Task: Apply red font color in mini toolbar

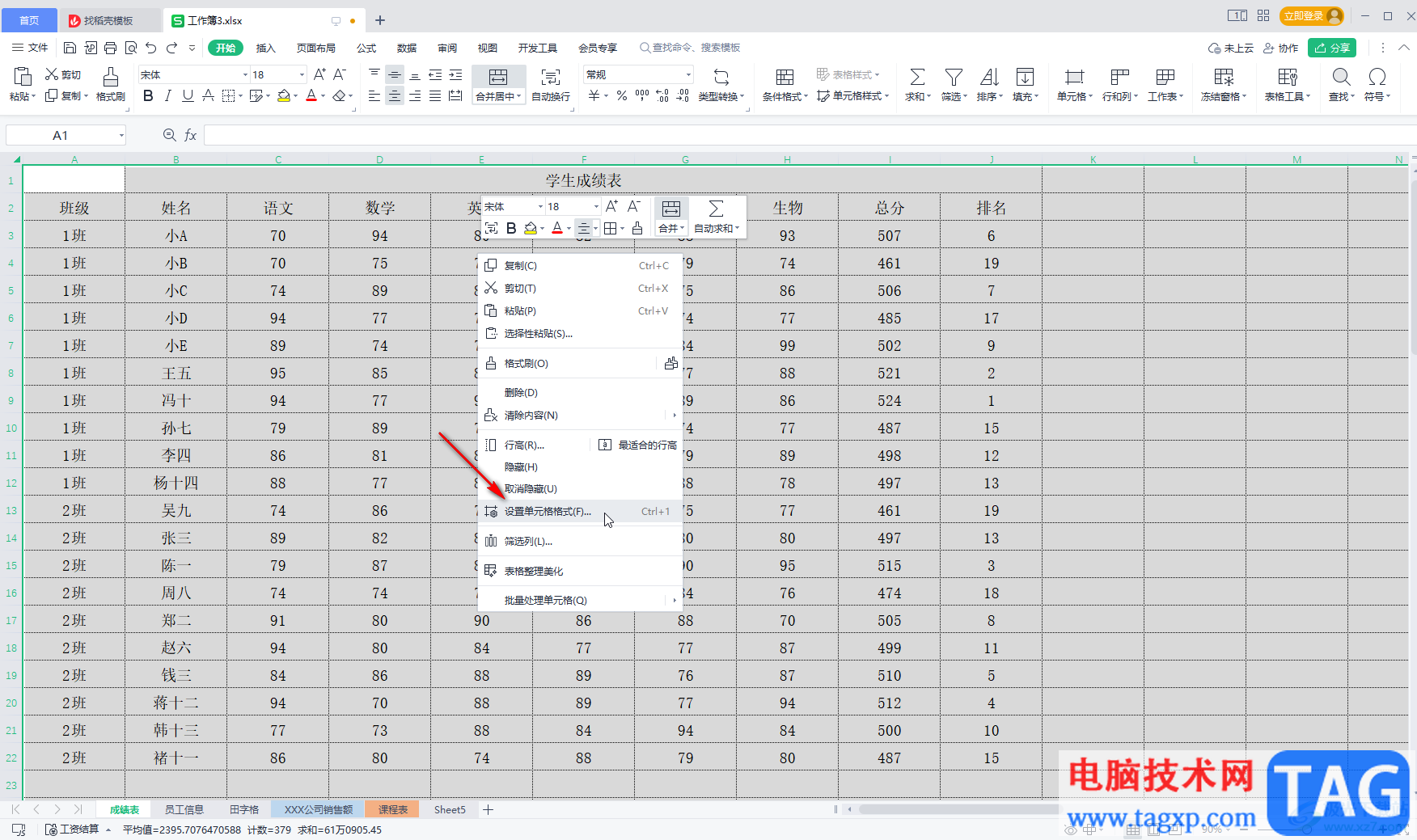Action: pyautogui.click(x=557, y=228)
